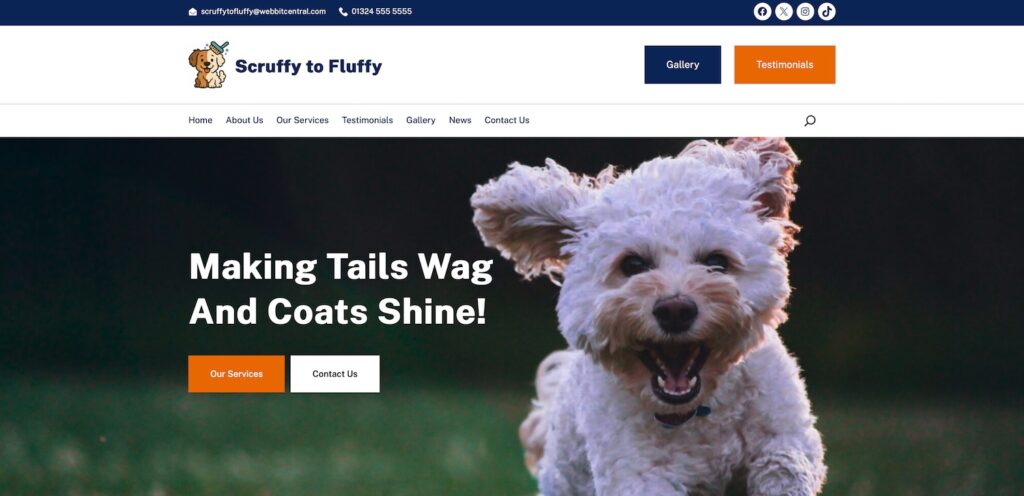Open the TikTok social icon

point(827,12)
